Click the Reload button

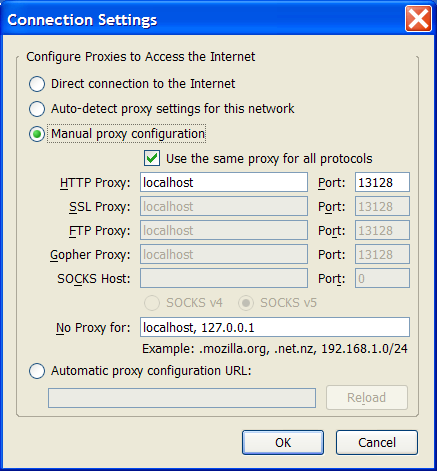coord(367,398)
